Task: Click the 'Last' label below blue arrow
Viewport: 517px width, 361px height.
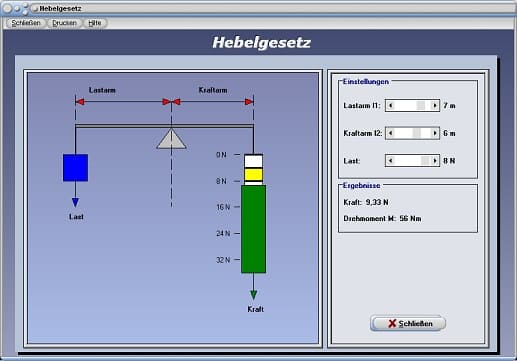Action: pos(76,217)
